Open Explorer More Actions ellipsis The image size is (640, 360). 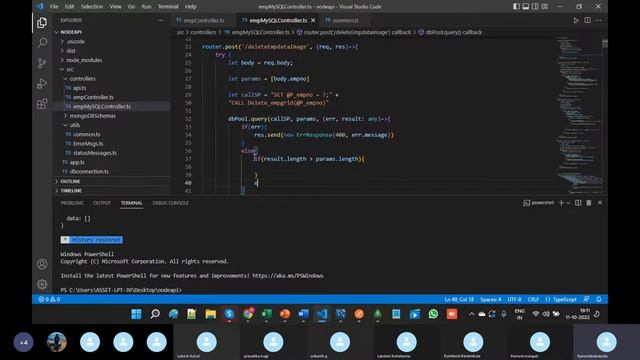coord(161,20)
